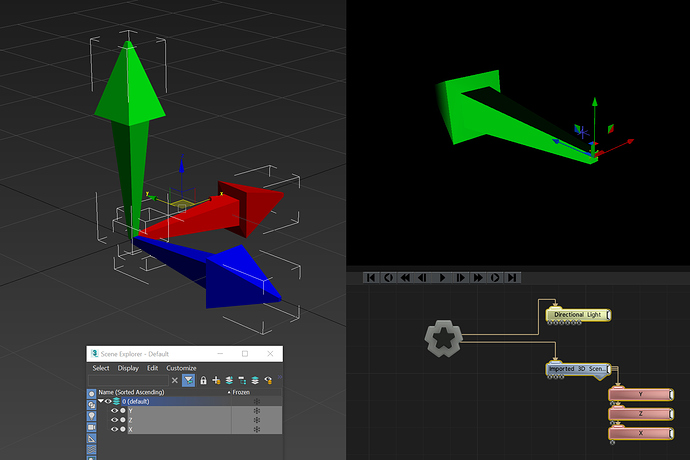The height and width of the screenshot is (460, 690).
Task: Select the pink Z node in nodegraph
Action: [641, 414]
